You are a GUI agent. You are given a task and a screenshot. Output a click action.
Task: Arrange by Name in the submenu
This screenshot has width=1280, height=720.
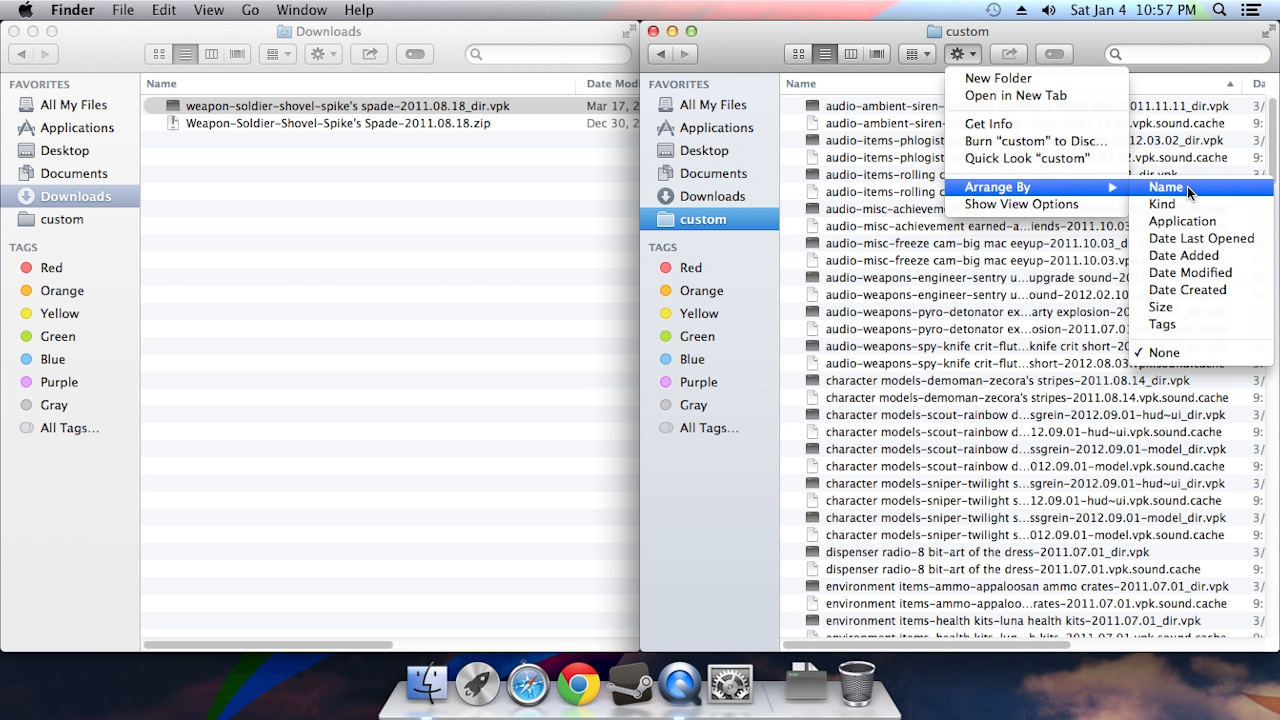[x=1200, y=187]
